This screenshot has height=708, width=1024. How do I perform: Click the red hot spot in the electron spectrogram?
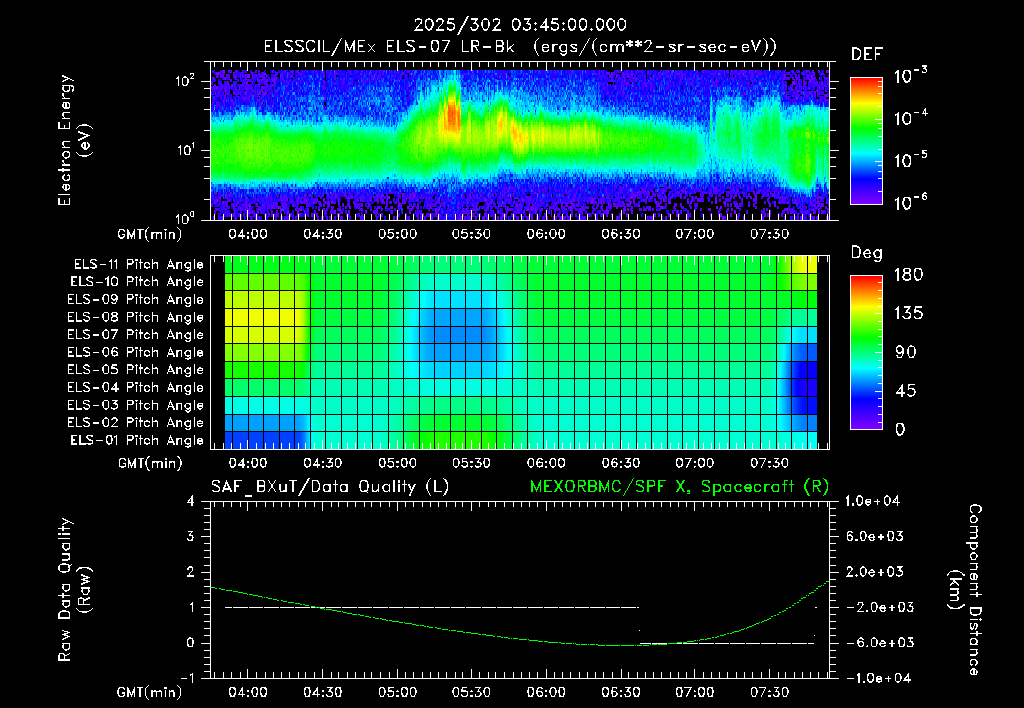[x=451, y=116]
